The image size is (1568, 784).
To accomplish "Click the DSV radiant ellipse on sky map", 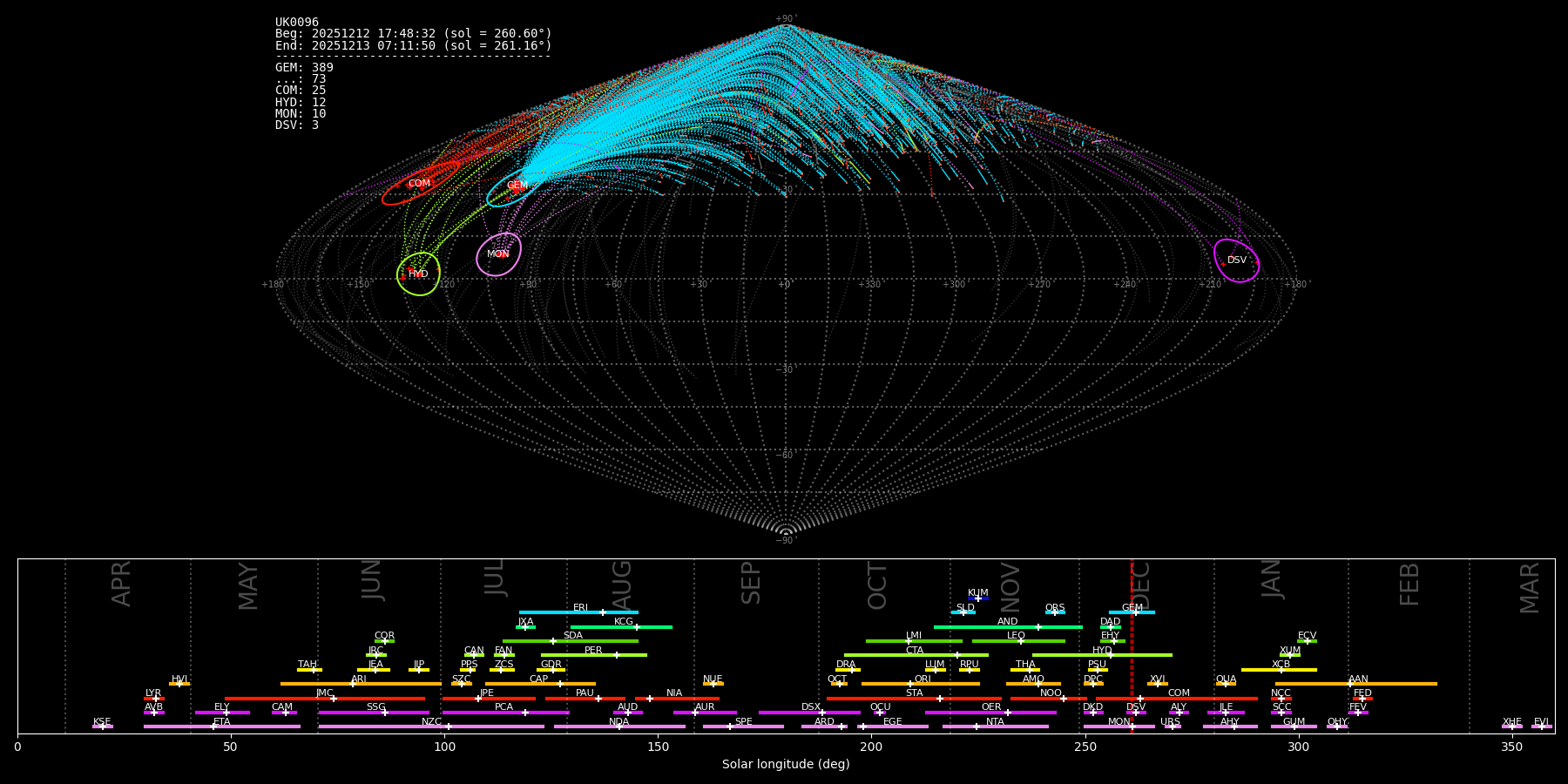I will (x=1237, y=260).
